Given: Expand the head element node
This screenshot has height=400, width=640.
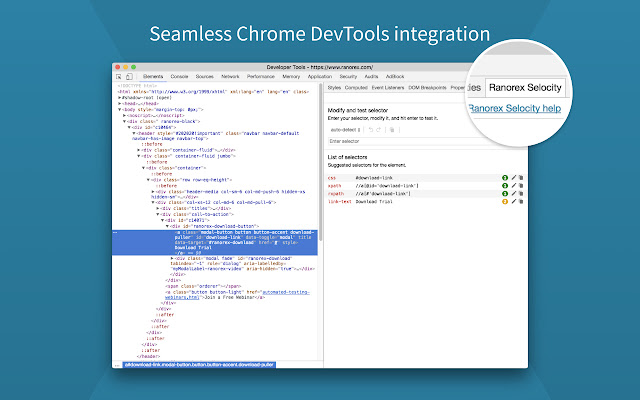Looking at the screenshot, I should click(120, 102).
